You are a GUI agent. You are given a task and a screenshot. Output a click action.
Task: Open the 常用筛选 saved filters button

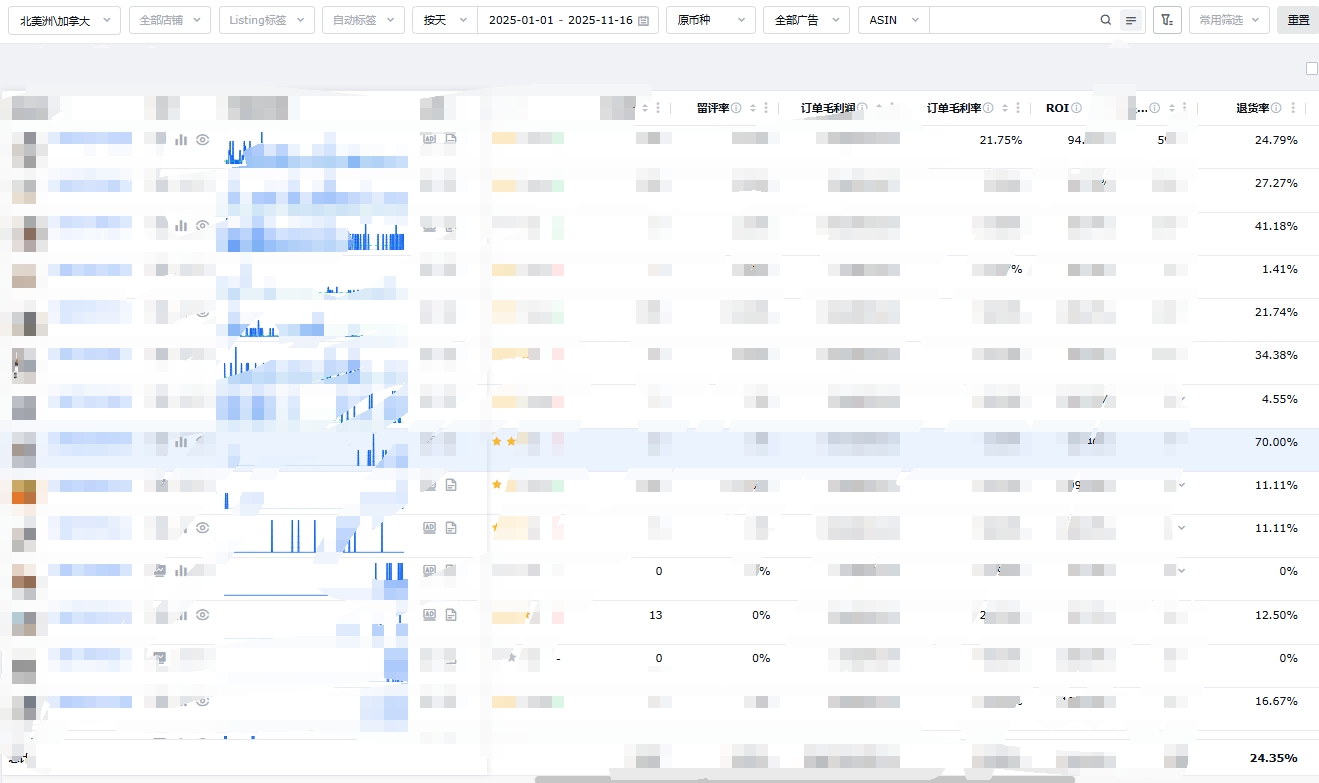(1229, 20)
